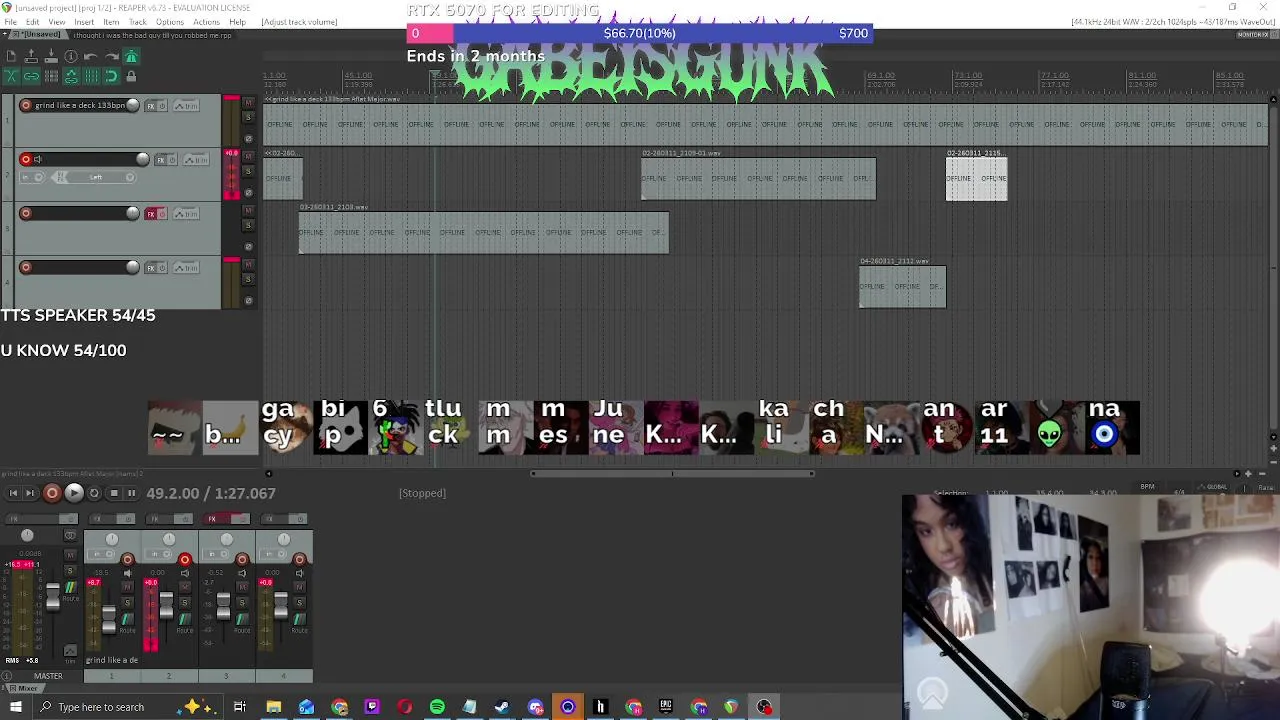
Task: Switch to 'i thought i was the bad guy' project tab
Action: click(152, 35)
